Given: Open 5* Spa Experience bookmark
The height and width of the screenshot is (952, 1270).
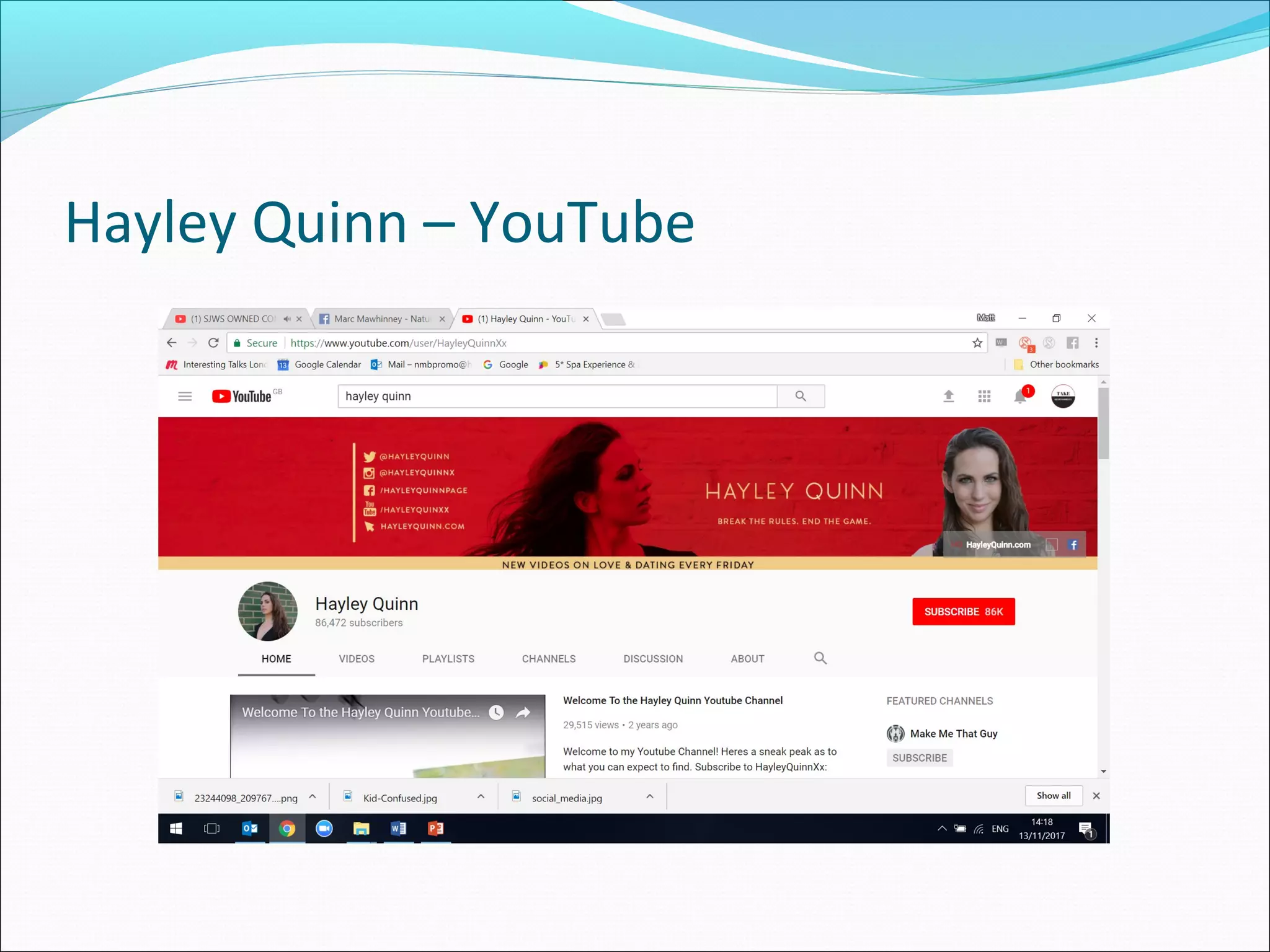Looking at the screenshot, I should click(x=588, y=364).
